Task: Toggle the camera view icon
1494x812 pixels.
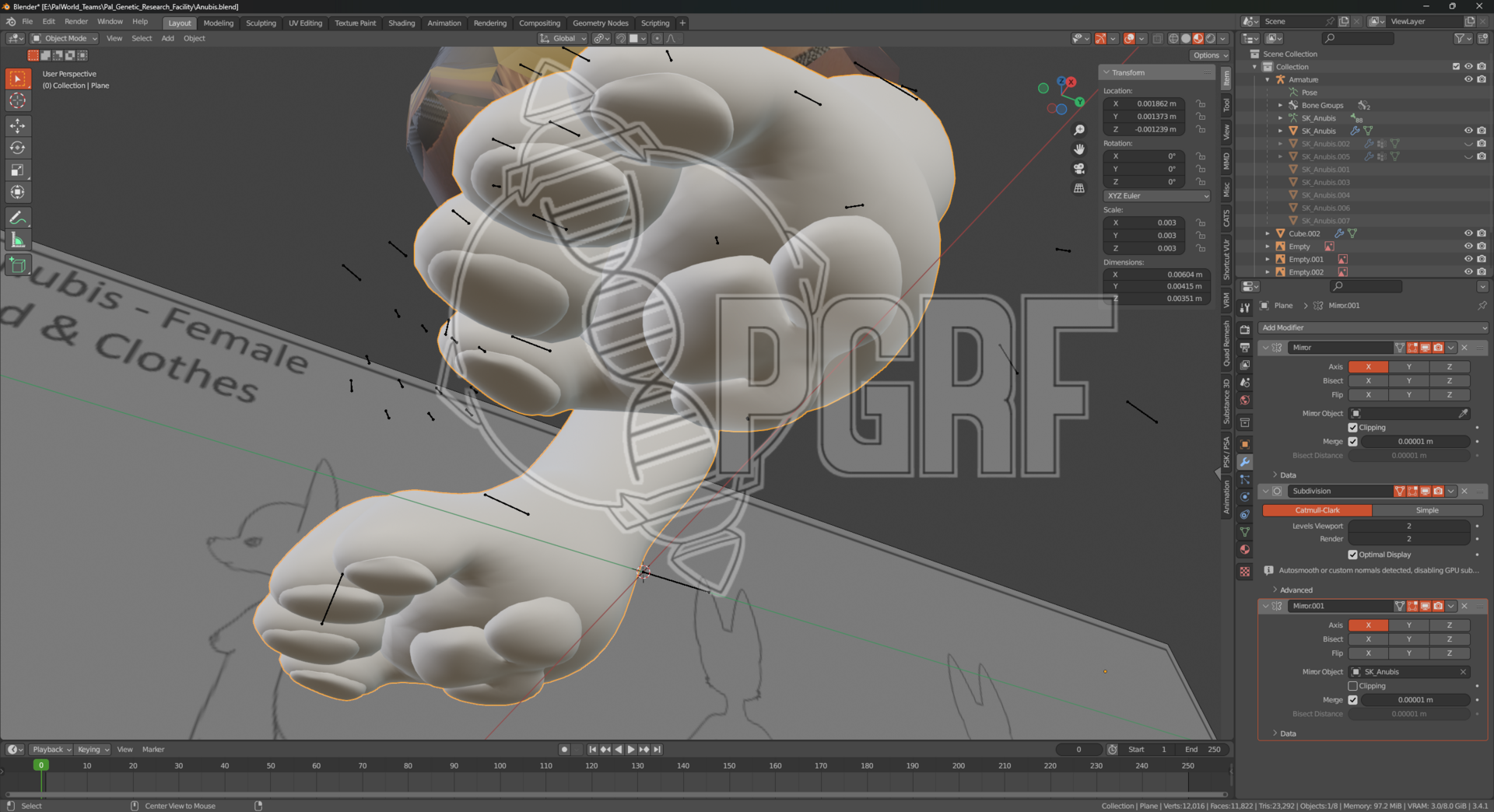Action: pos(1079,169)
